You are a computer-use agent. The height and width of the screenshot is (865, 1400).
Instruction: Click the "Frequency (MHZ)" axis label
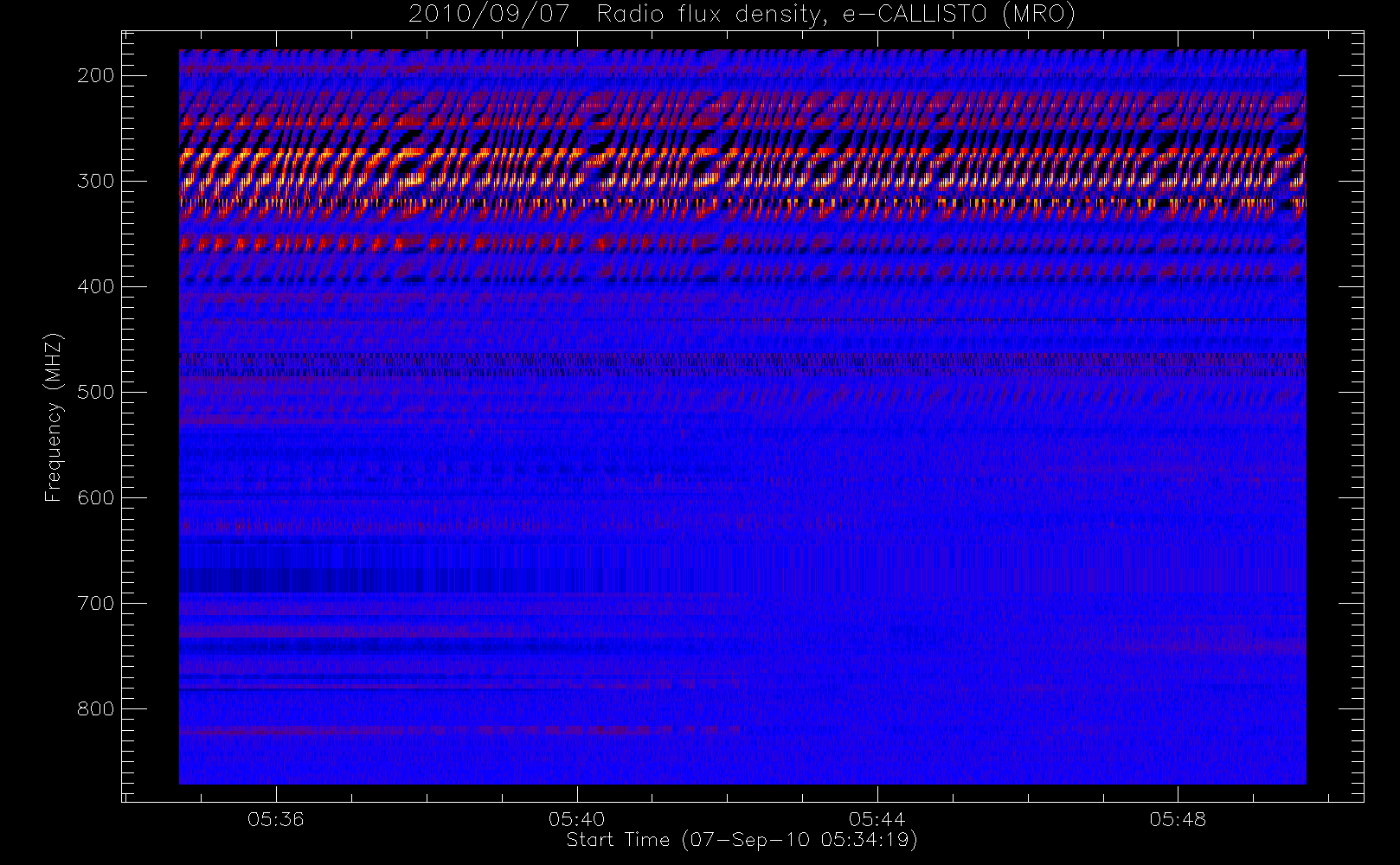54,417
